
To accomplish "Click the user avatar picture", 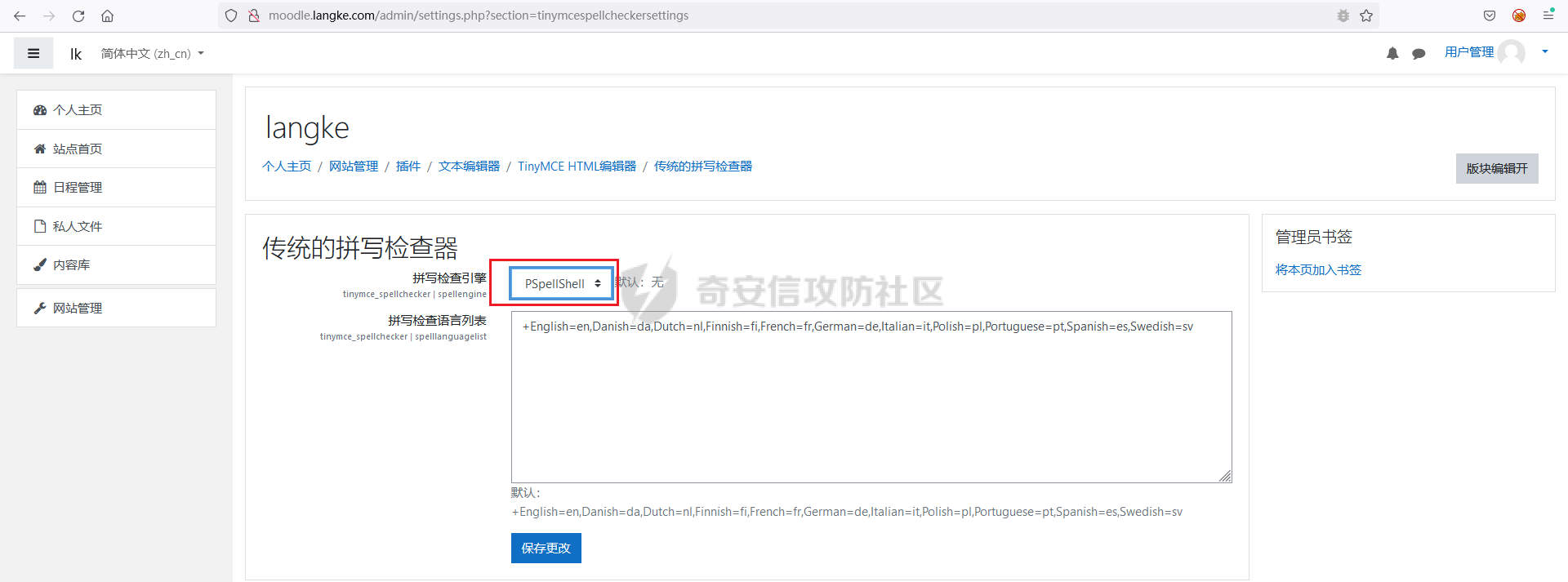I will tap(1512, 52).
